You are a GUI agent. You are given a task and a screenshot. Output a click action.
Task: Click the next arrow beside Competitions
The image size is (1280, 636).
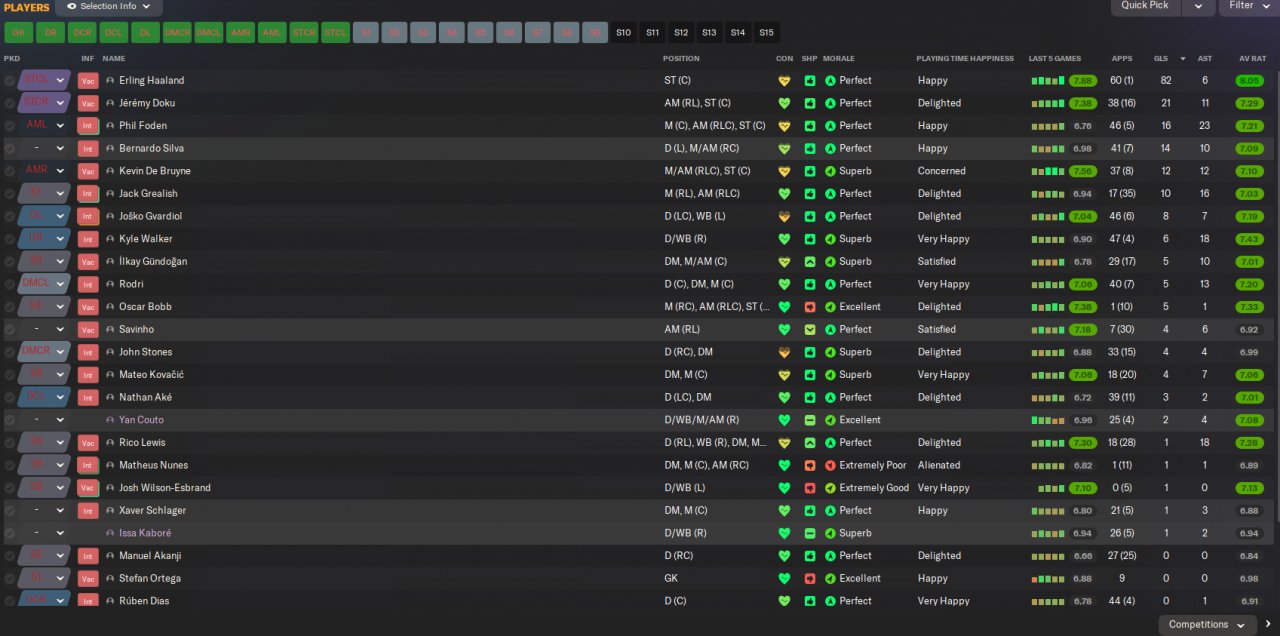tap(1269, 625)
